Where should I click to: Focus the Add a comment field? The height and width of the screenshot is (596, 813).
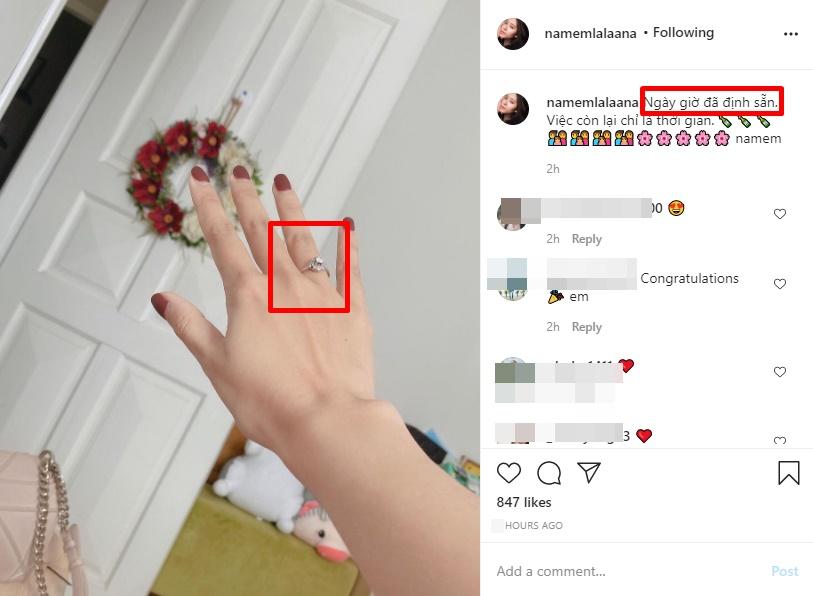pos(627,571)
